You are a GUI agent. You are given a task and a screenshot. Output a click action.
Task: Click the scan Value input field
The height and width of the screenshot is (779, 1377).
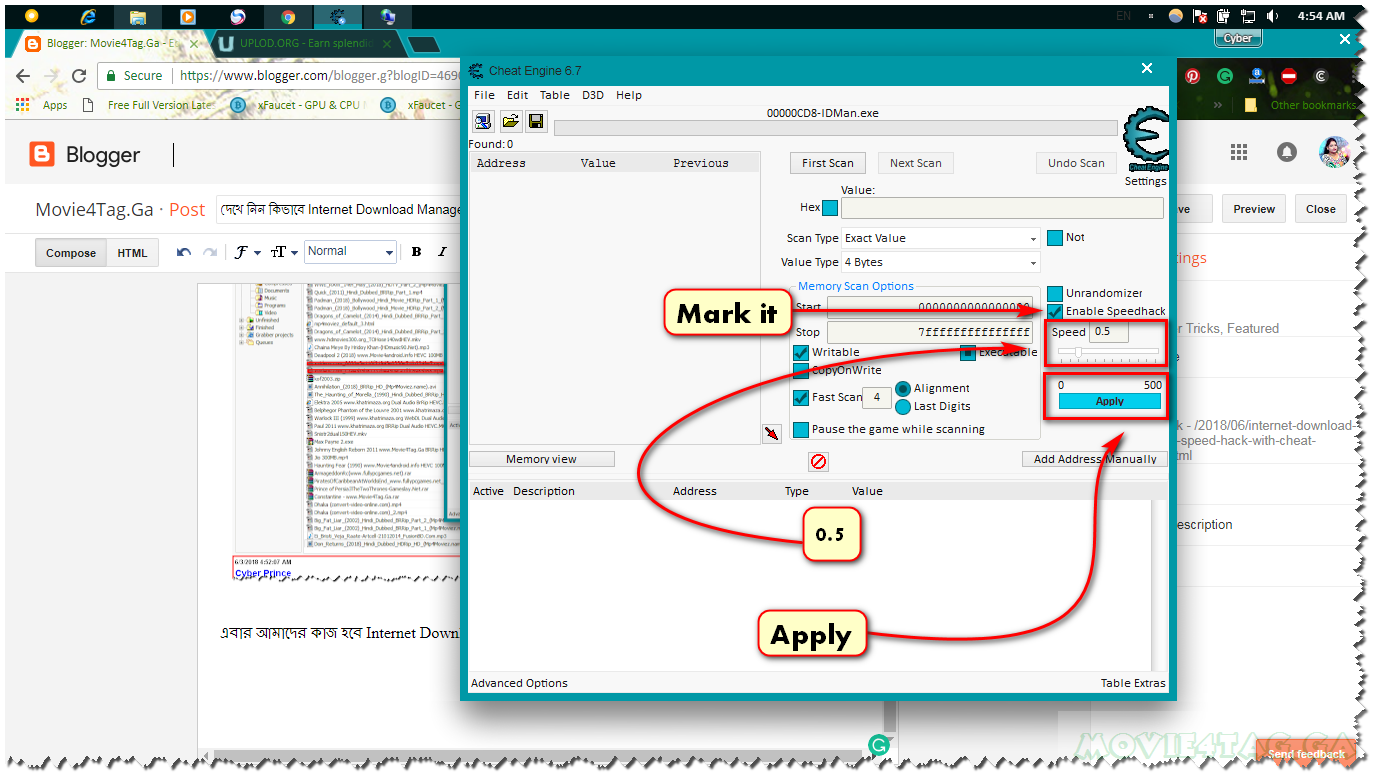1002,208
